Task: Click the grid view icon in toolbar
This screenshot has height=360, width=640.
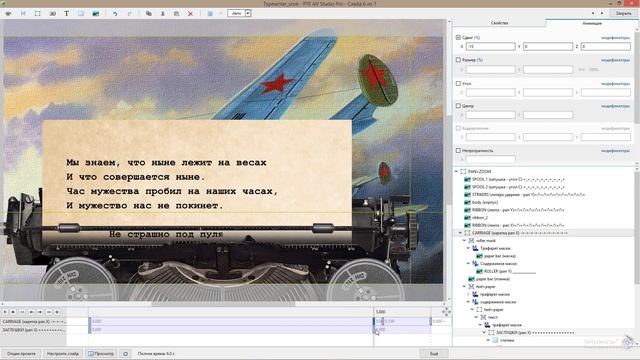Action: tap(210, 13)
